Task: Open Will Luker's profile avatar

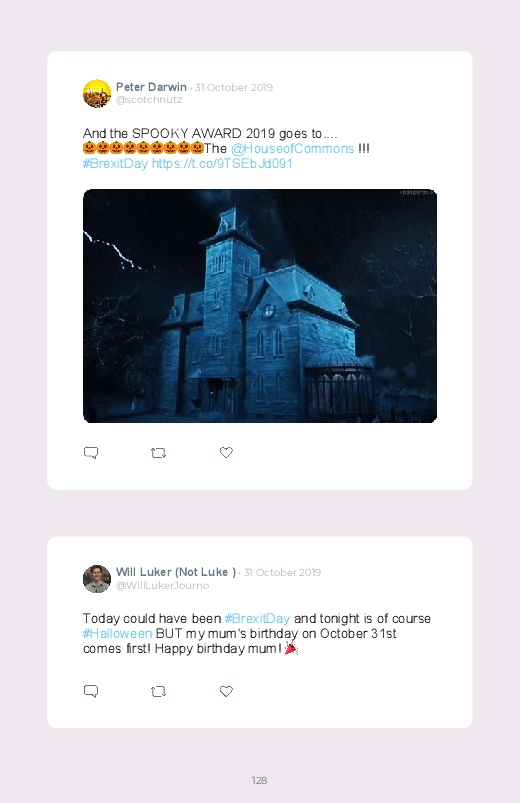Action: click(97, 579)
